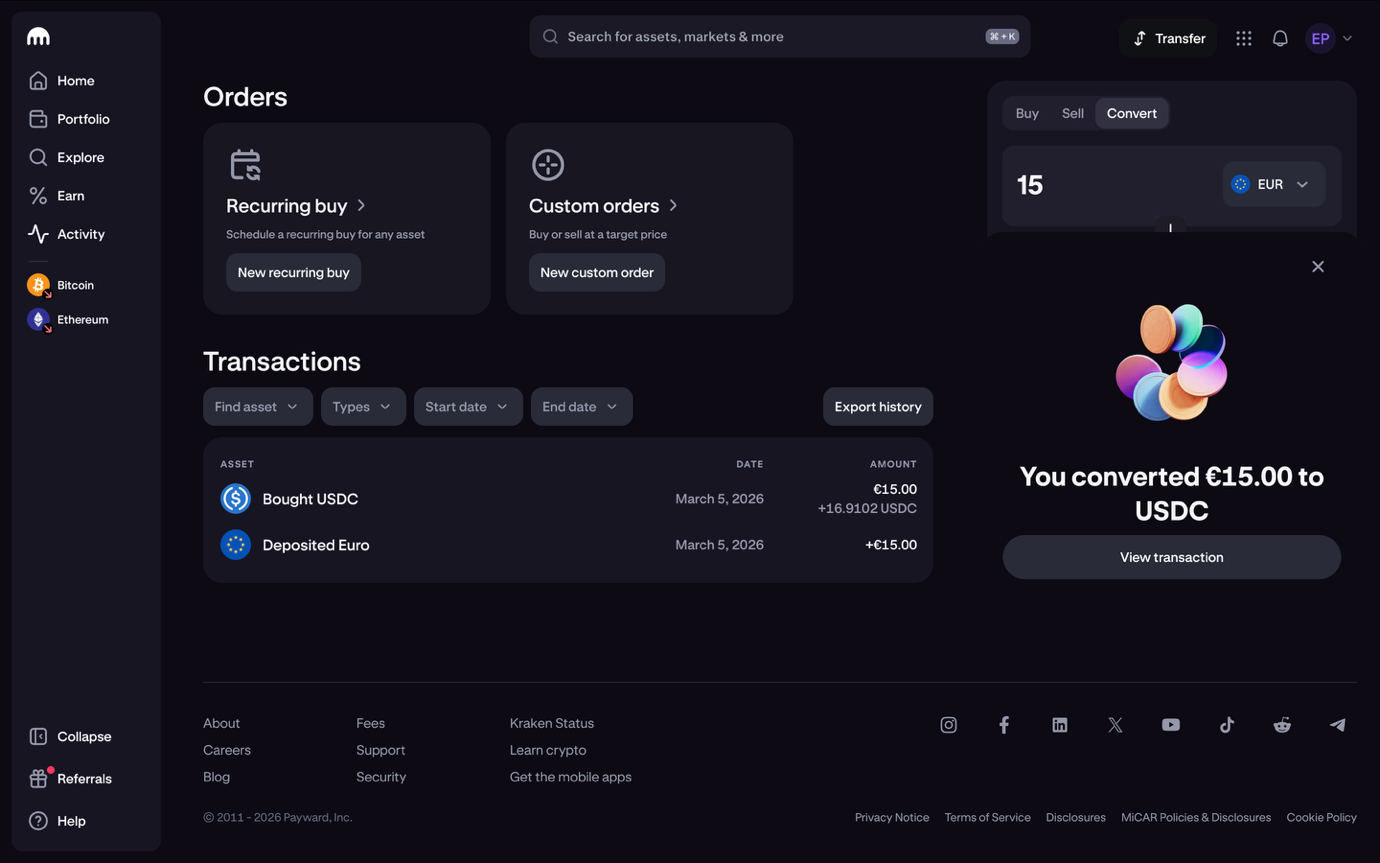Image resolution: width=1380 pixels, height=863 pixels.
Task: Click the Ethereum coin icon in sidebar
Action: pyautogui.click(x=38, y=320)
